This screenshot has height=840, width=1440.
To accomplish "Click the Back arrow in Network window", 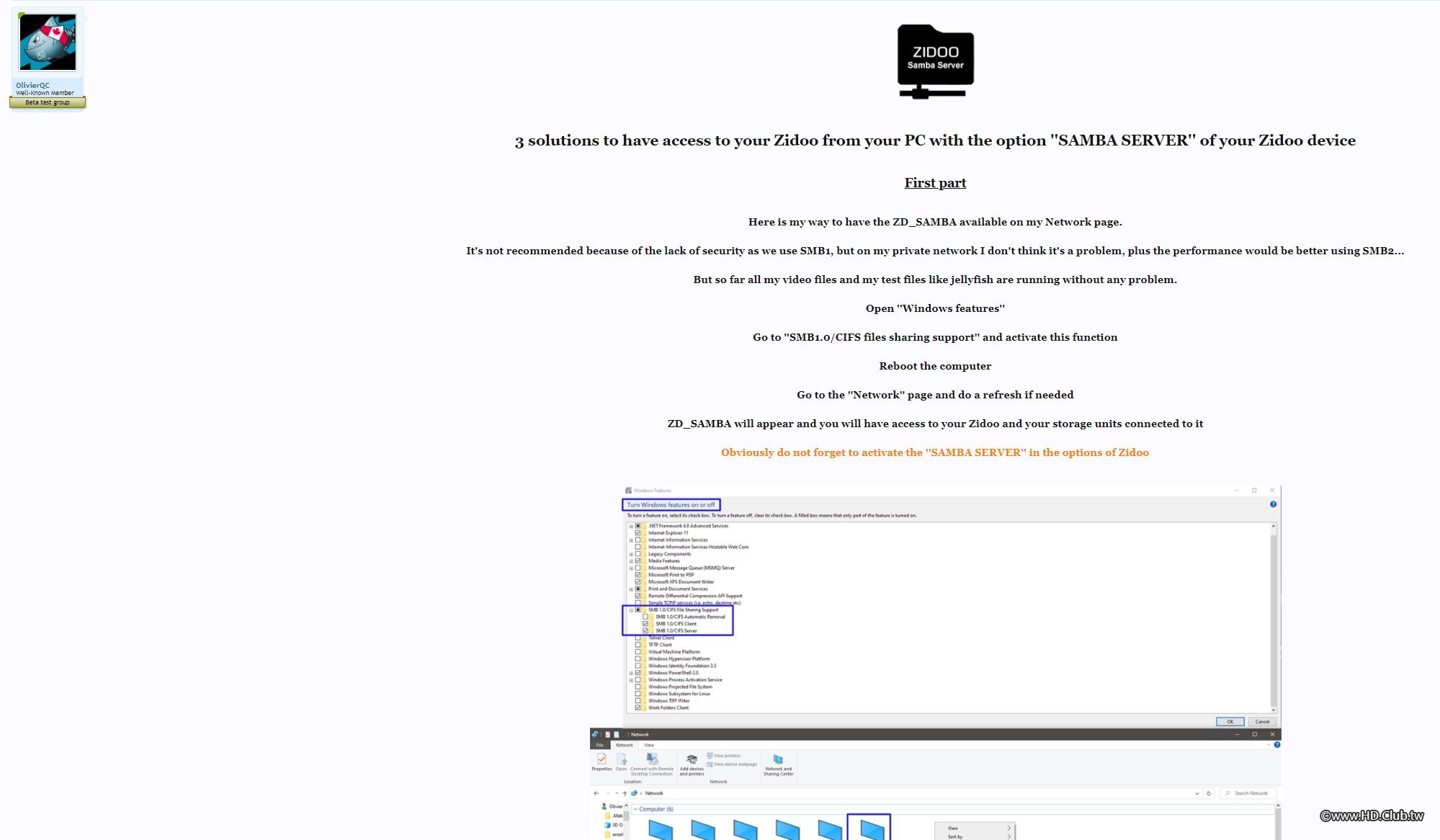I will click(596, 793).
